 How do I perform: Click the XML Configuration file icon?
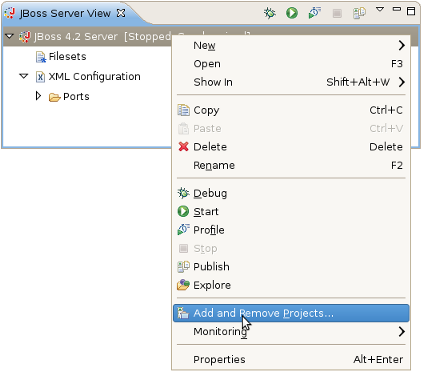40,77
